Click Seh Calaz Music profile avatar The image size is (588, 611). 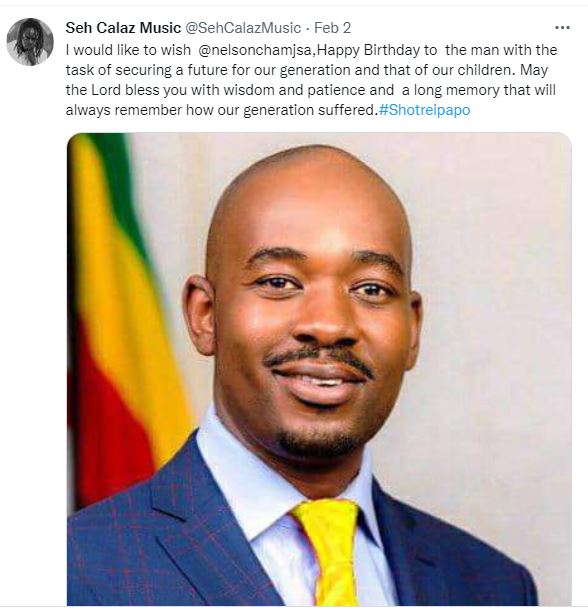click(x=30, y=42)
